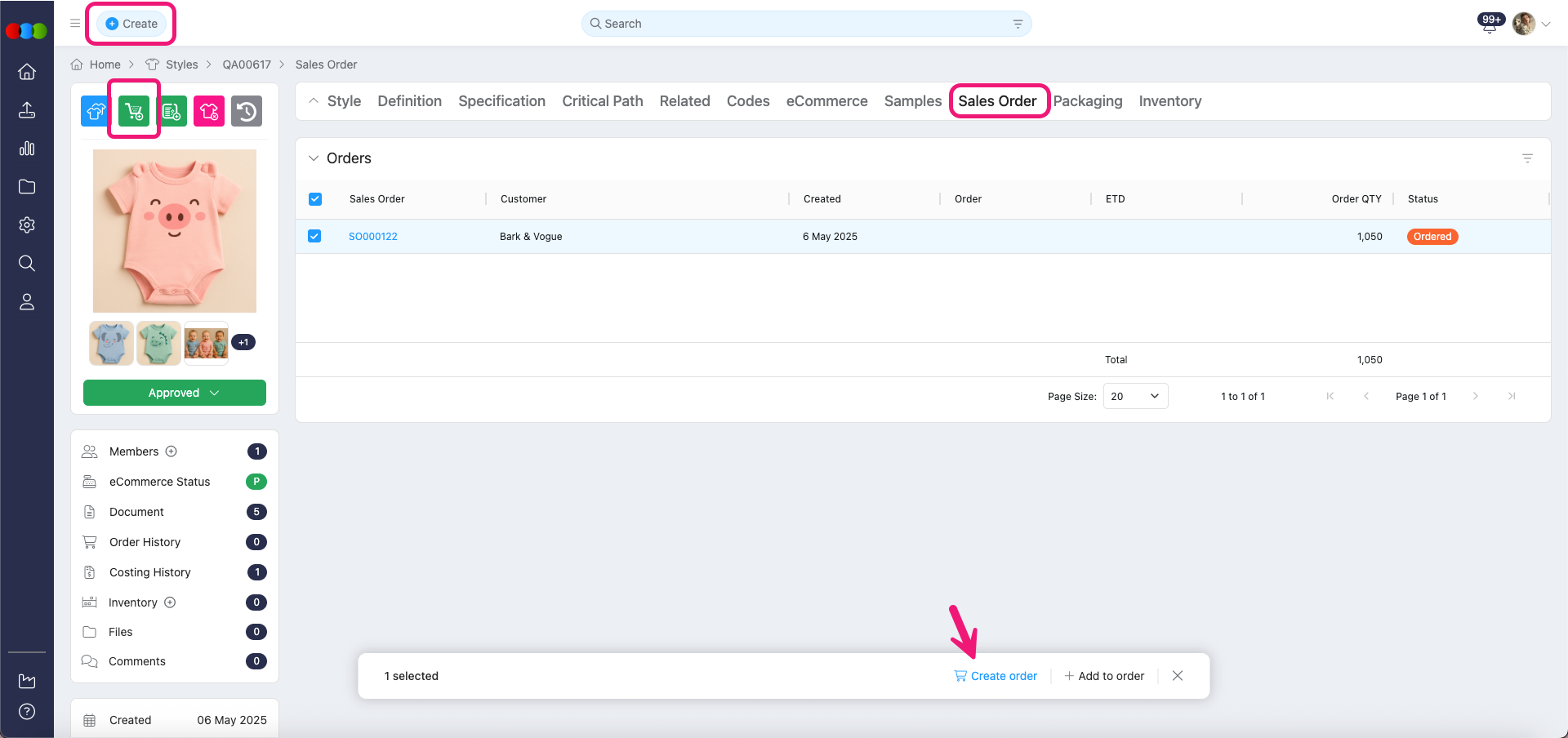Click the add member plus icon
Viewport: 1568px width, 738px height.
(171, 451)
